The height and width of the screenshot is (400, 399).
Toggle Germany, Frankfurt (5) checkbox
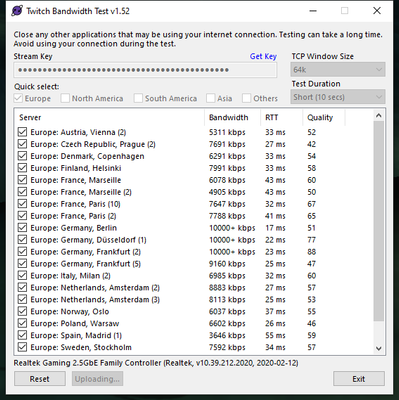point(22,264)
